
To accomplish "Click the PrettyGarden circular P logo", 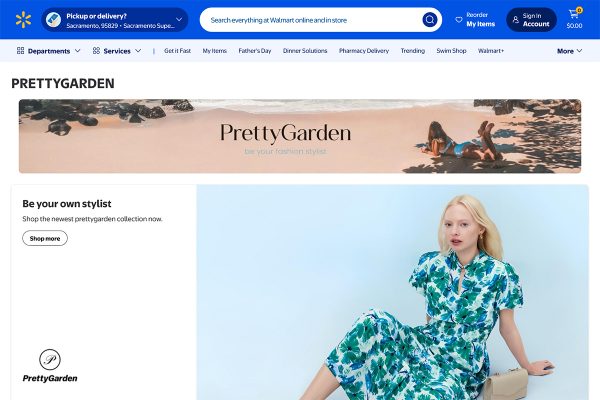I will click(50, 359).
